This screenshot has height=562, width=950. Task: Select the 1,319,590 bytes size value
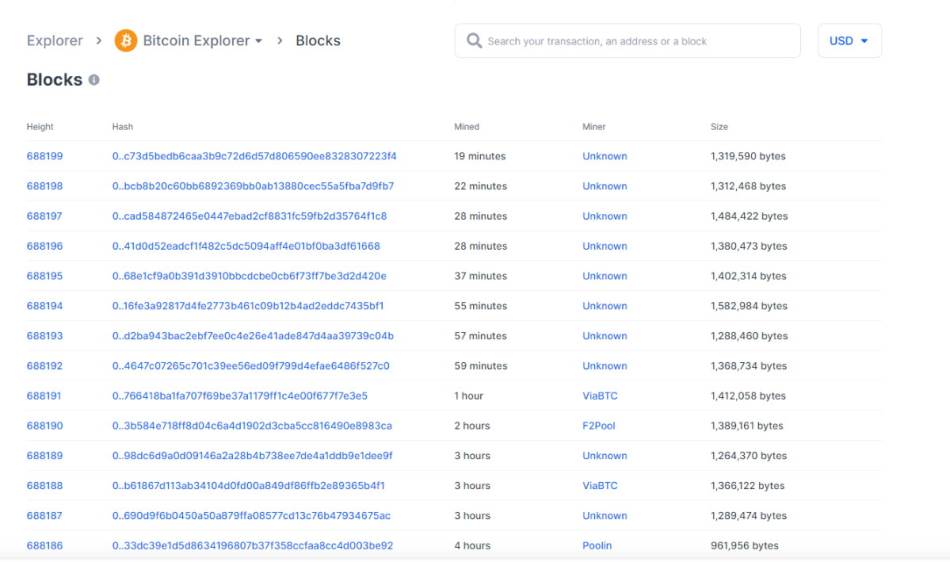coord(748,156)
